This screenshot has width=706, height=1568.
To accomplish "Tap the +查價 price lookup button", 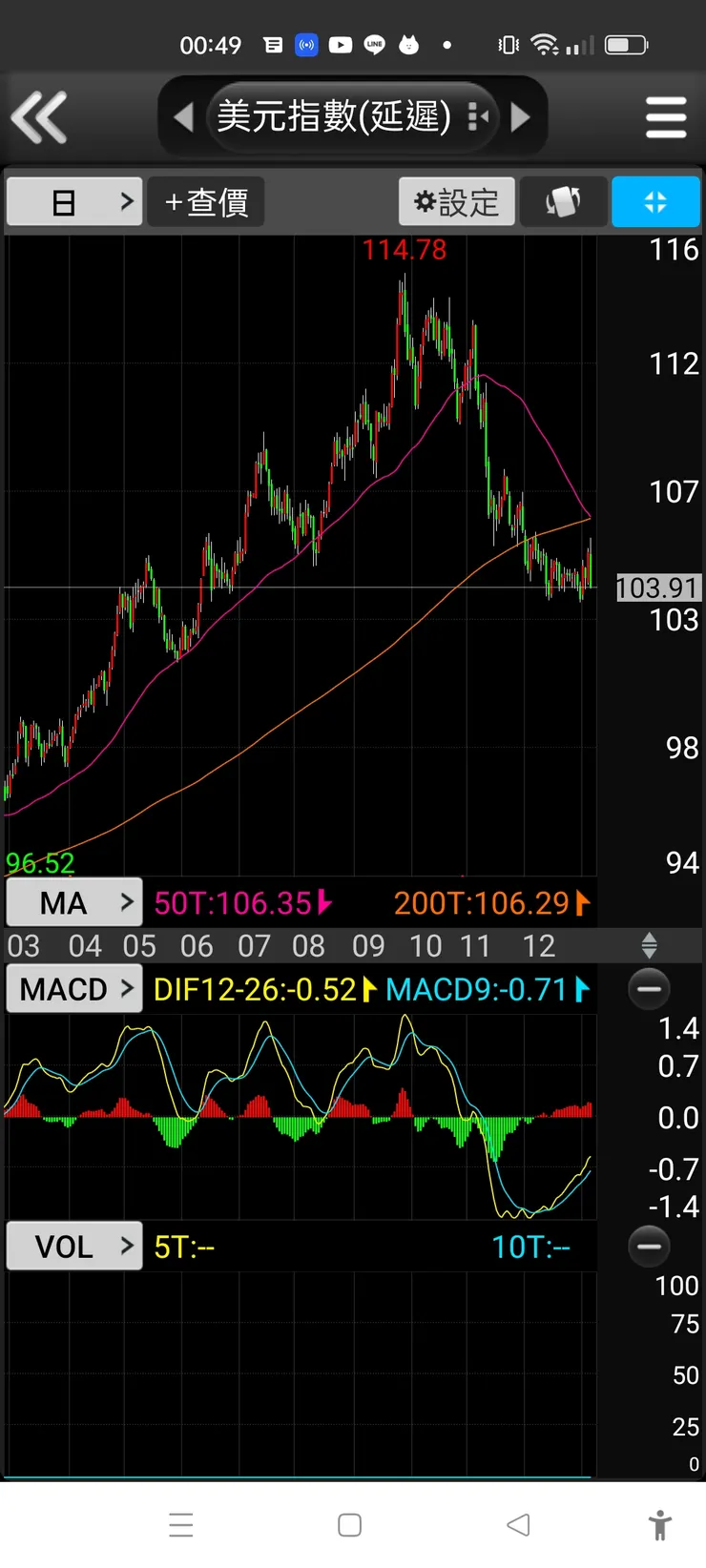I will (206, 202).
